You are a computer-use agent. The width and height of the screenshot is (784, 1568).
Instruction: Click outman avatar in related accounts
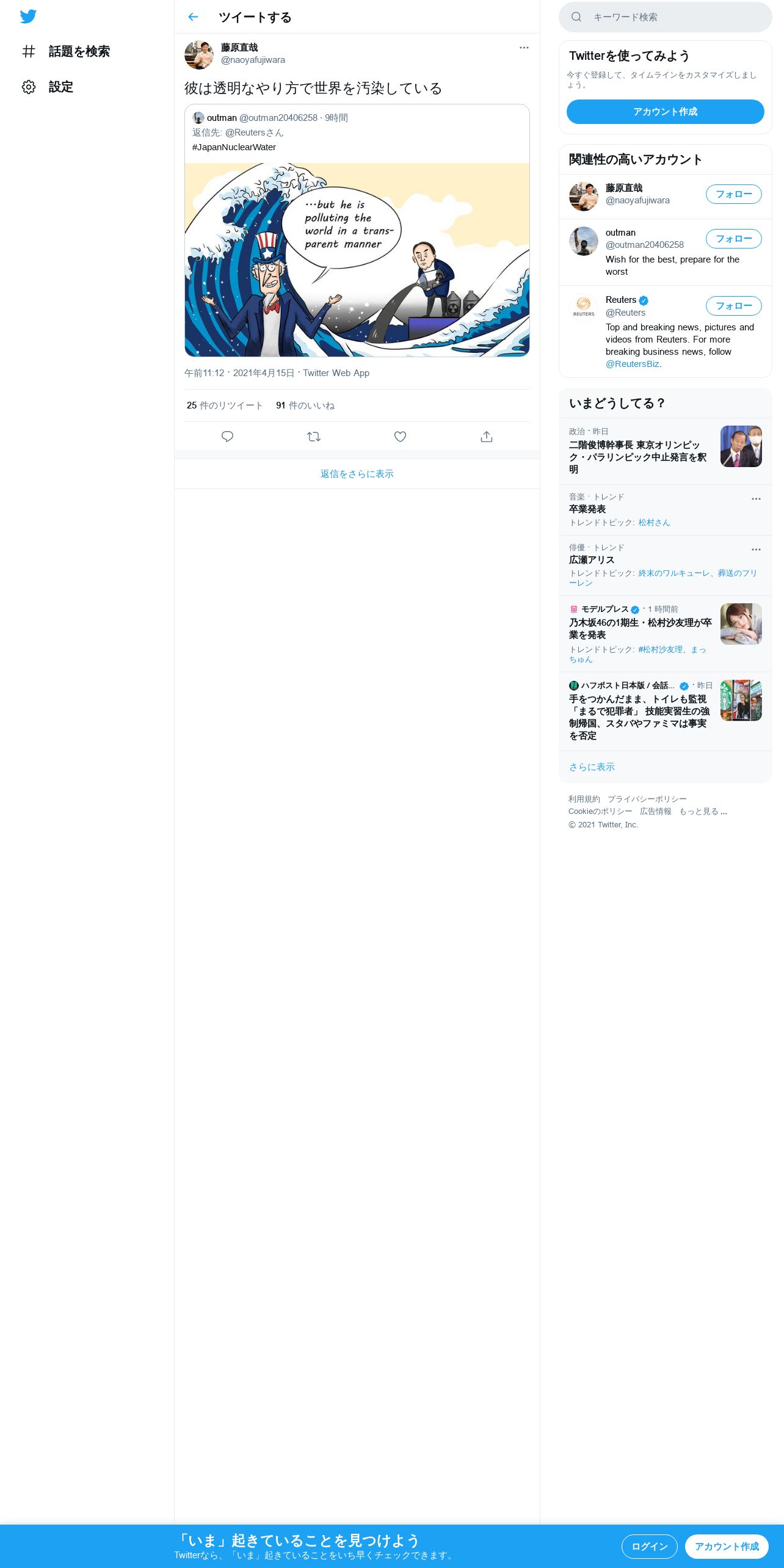[x=584, y=241]
